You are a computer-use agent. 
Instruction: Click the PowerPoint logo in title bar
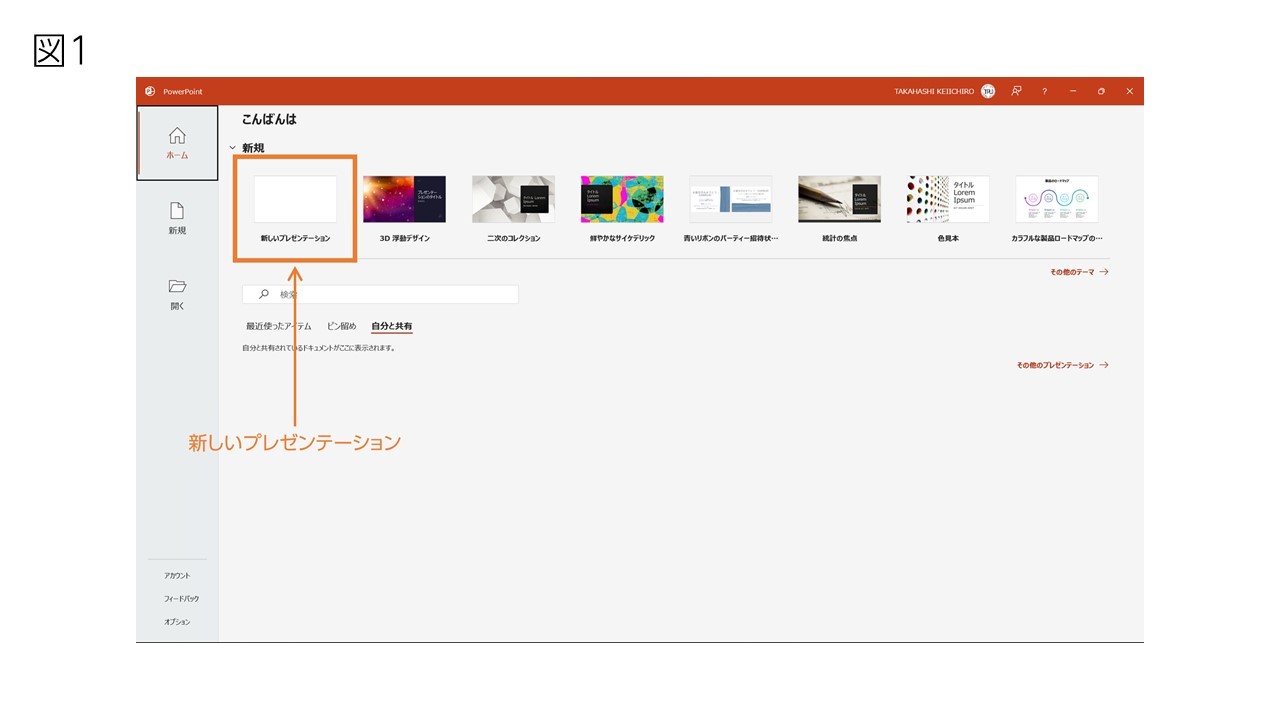pyautogui.click(x=150, y=91)
